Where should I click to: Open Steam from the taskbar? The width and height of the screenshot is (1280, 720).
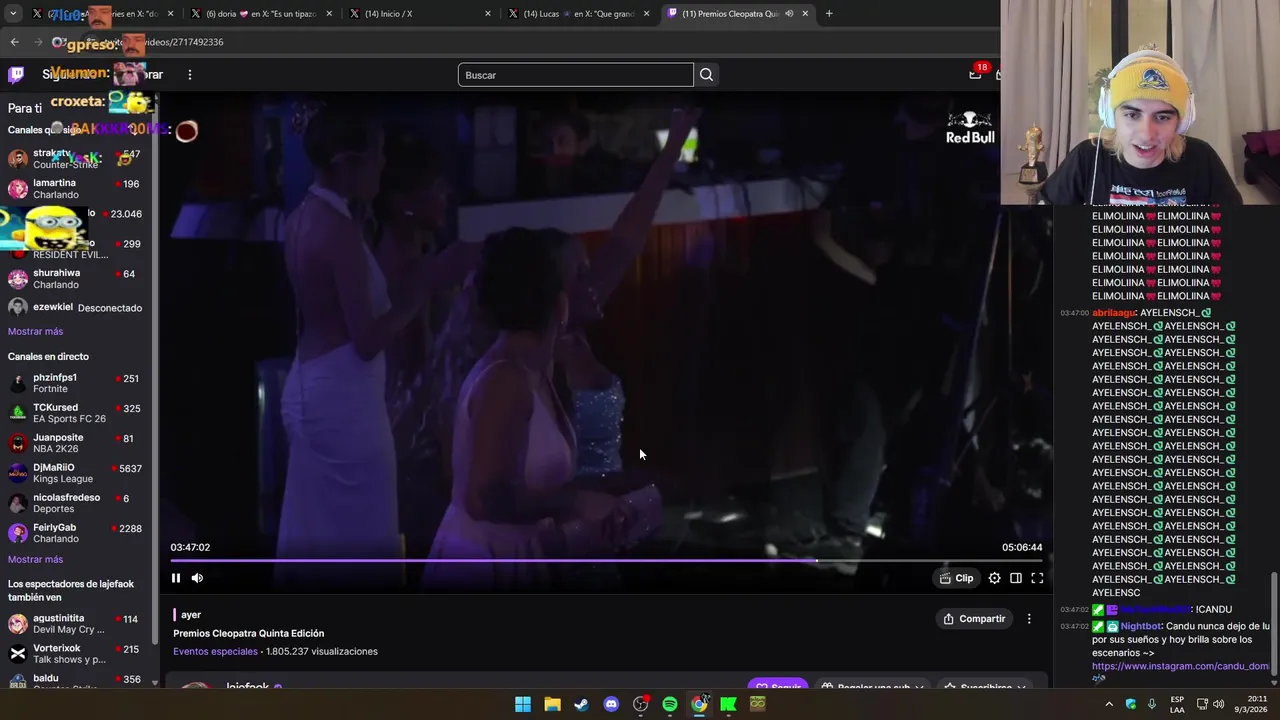point(581,704)
